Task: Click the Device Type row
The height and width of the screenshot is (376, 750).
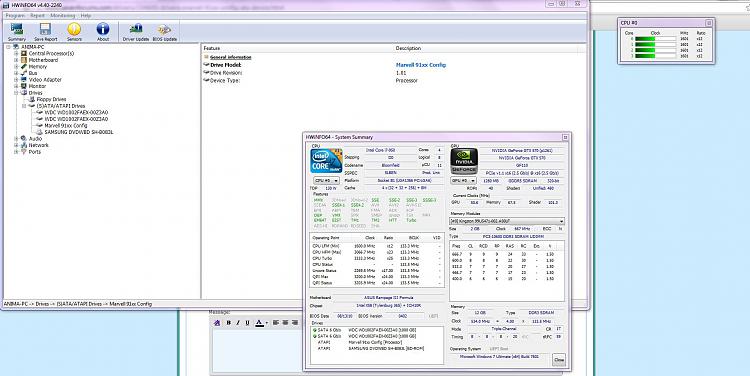Action: pyautogui.click(x=225, y=80)
